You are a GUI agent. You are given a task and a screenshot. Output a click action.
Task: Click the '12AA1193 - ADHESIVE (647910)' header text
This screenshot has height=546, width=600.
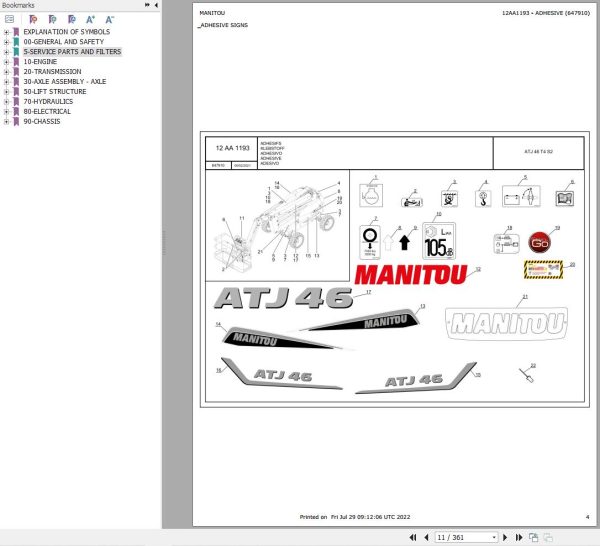[546, 13]
